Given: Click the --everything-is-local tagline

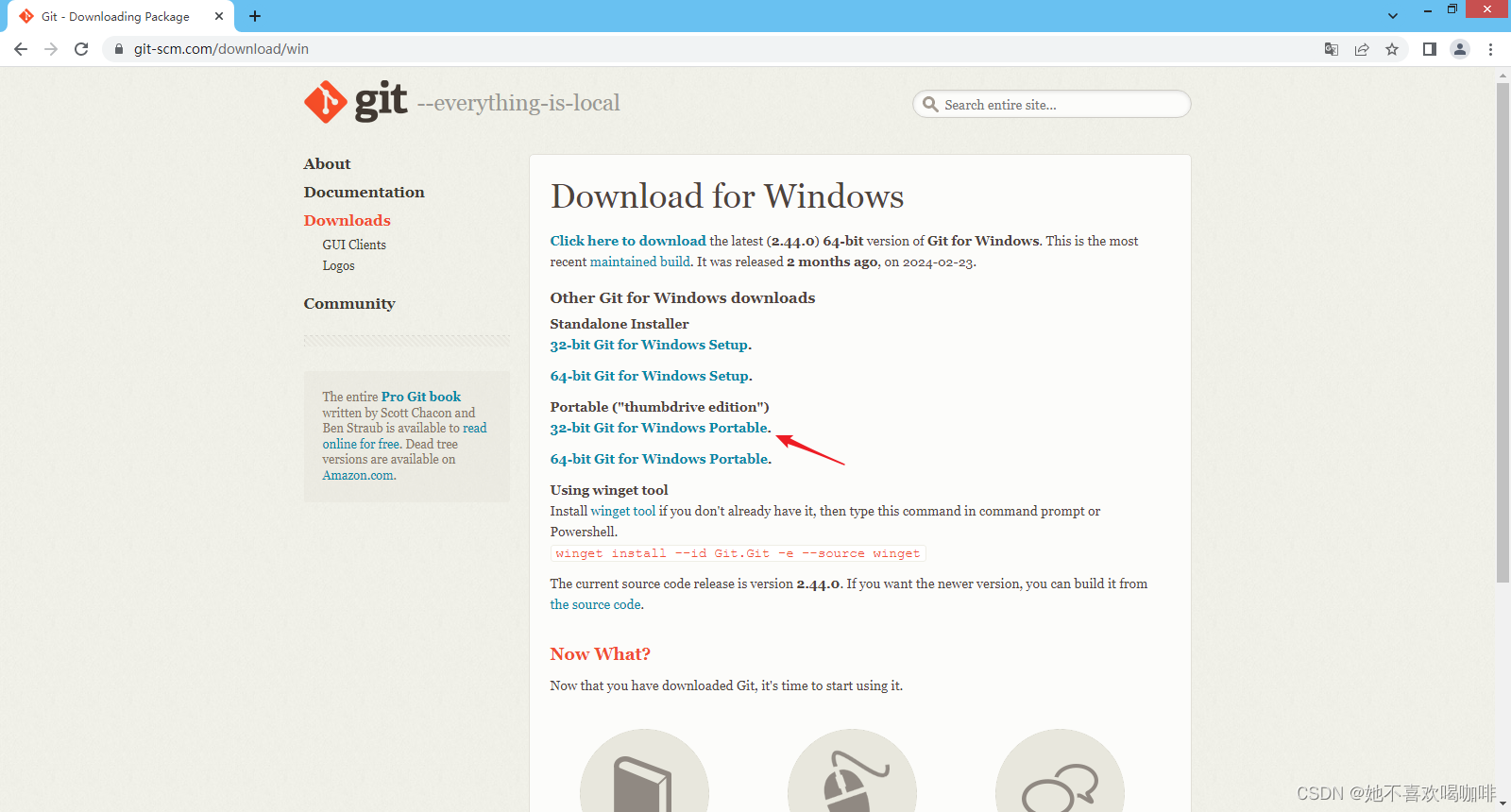Looking at the screenshot, I should coord(518,103).
